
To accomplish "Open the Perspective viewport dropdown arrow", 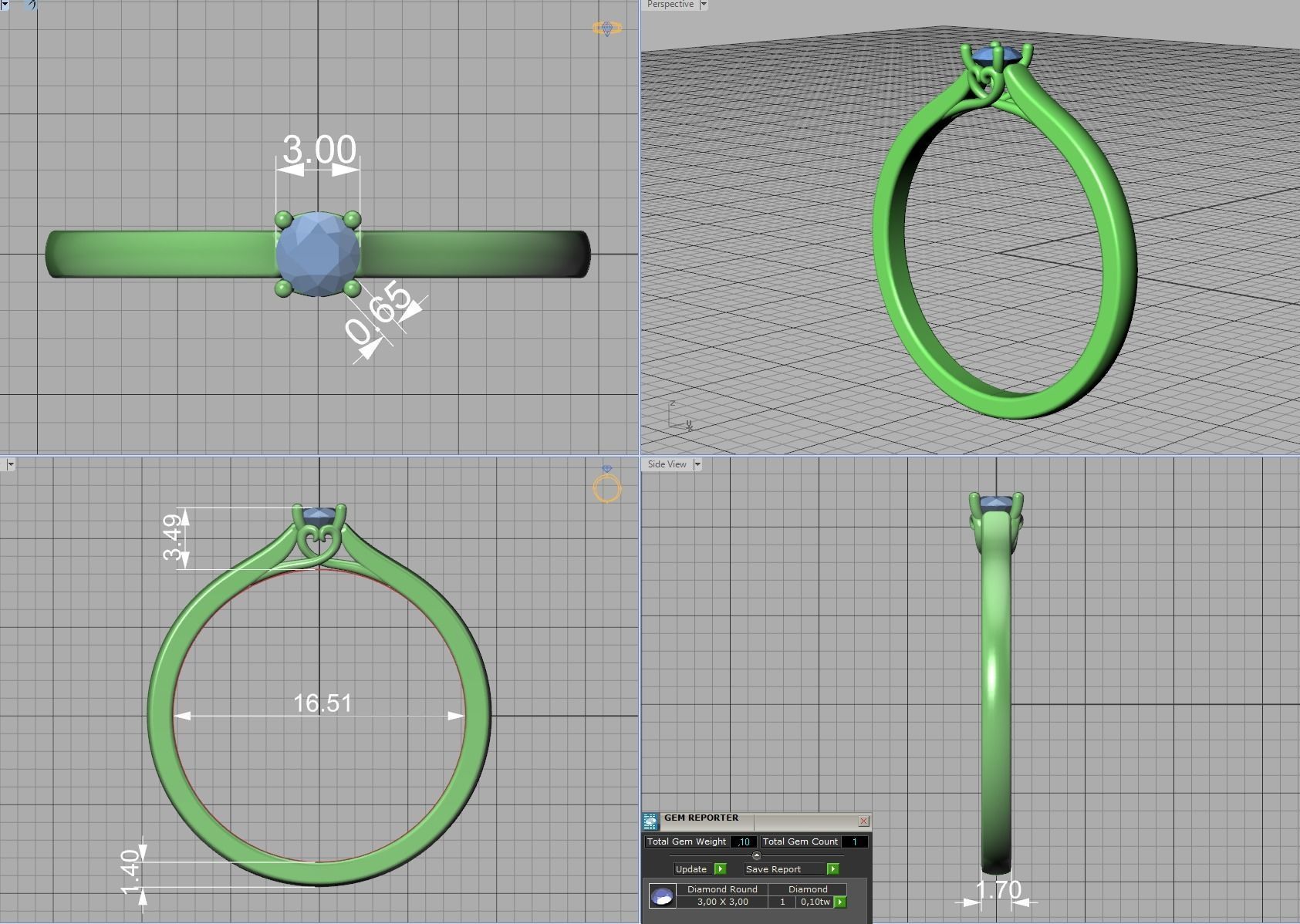I will click(703, 5).
